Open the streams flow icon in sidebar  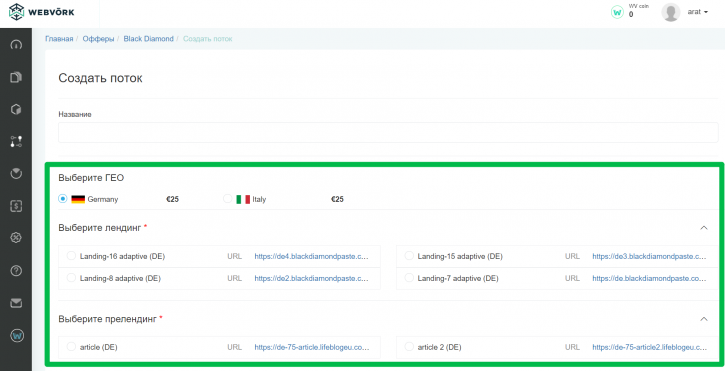point(16,142)
